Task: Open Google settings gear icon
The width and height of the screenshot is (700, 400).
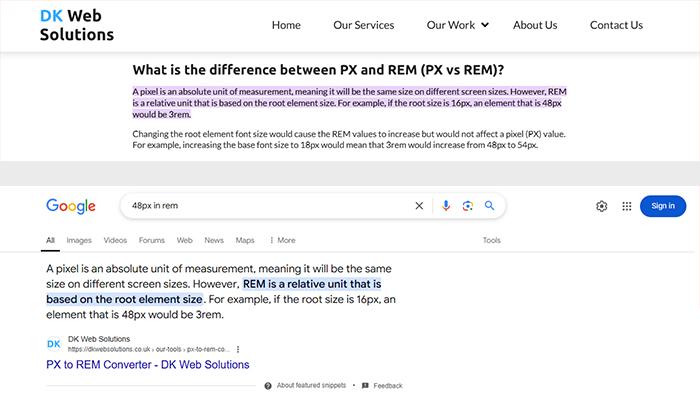Action: 601,206
